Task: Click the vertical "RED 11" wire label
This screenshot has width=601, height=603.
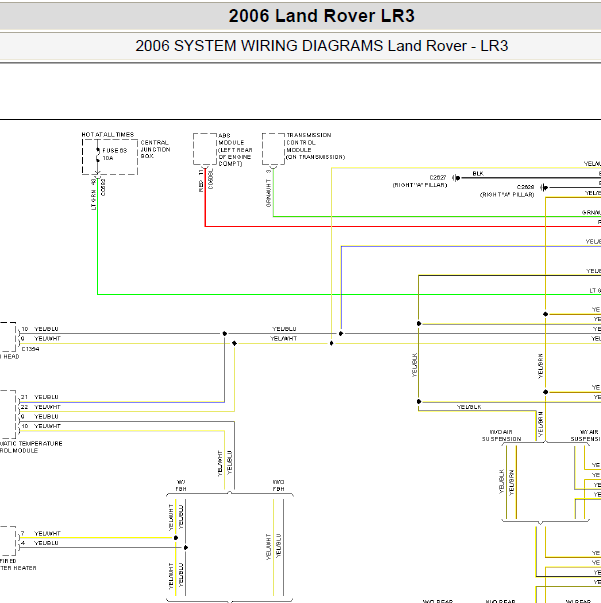Action: pos(201,181)
